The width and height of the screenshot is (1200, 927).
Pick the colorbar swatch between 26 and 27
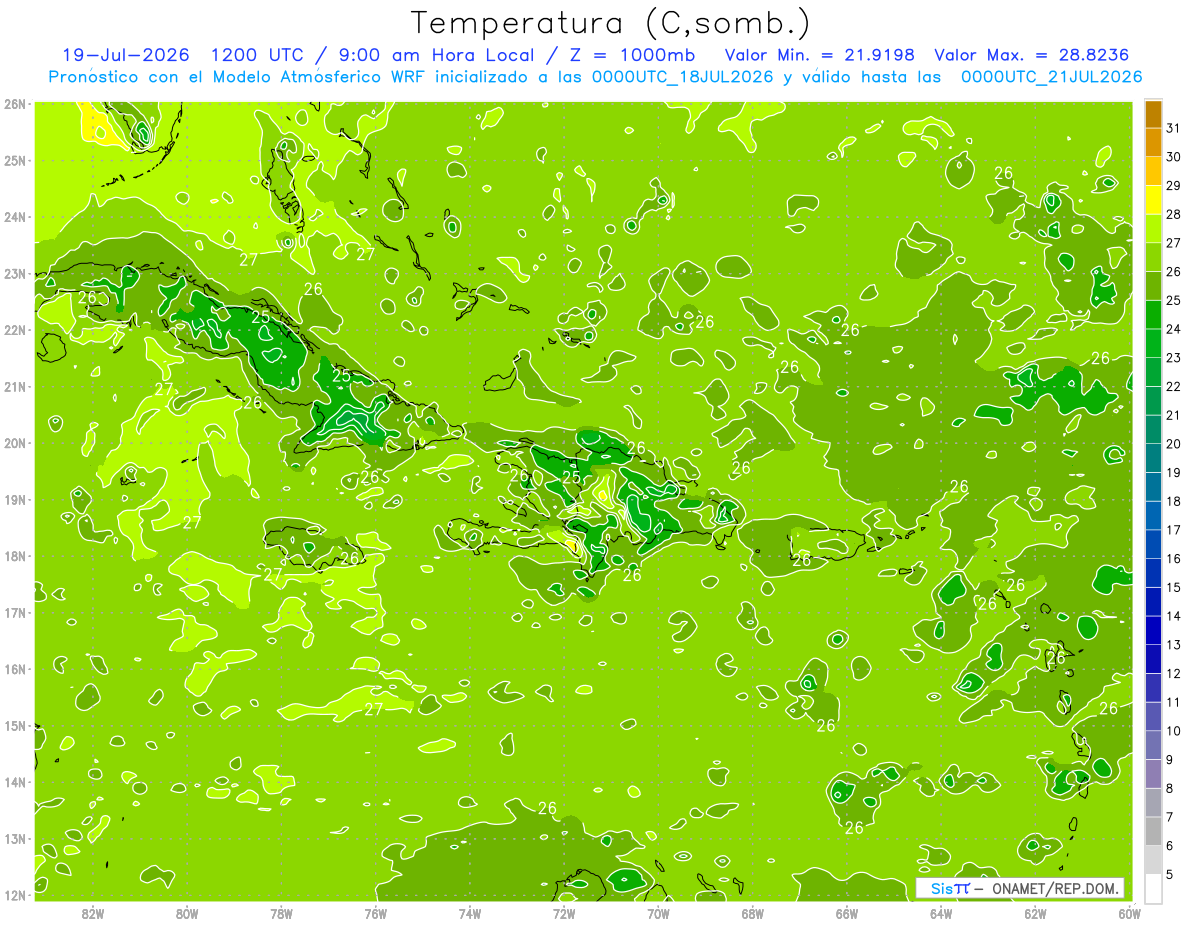[1153, 257]
